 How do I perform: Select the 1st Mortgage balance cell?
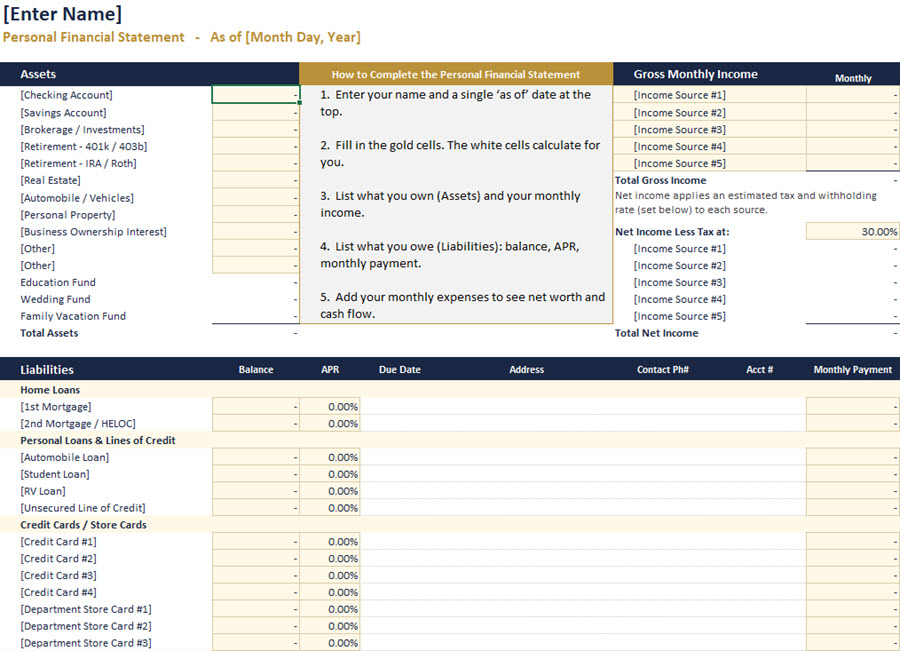(255, 406)
